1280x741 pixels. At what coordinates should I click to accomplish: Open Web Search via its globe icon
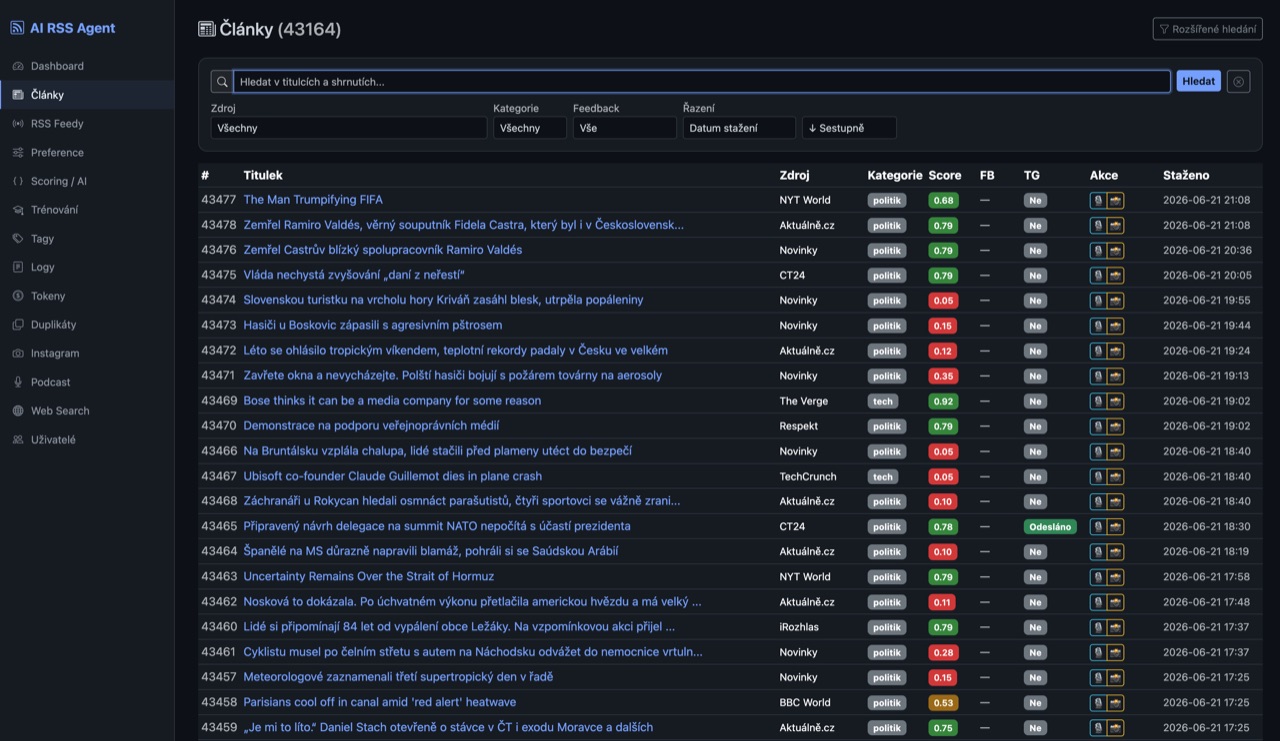point(18,411)
